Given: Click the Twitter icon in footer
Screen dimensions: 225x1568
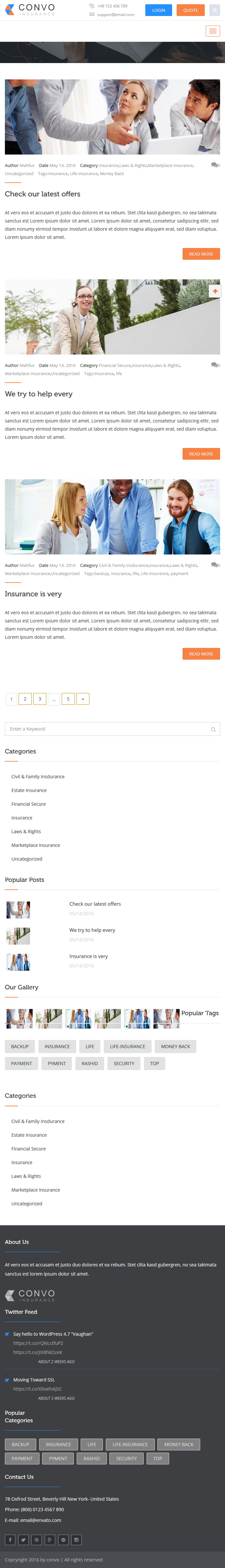Looking at the screenshot, I should pyautogui.click(x=23, y=1539).
